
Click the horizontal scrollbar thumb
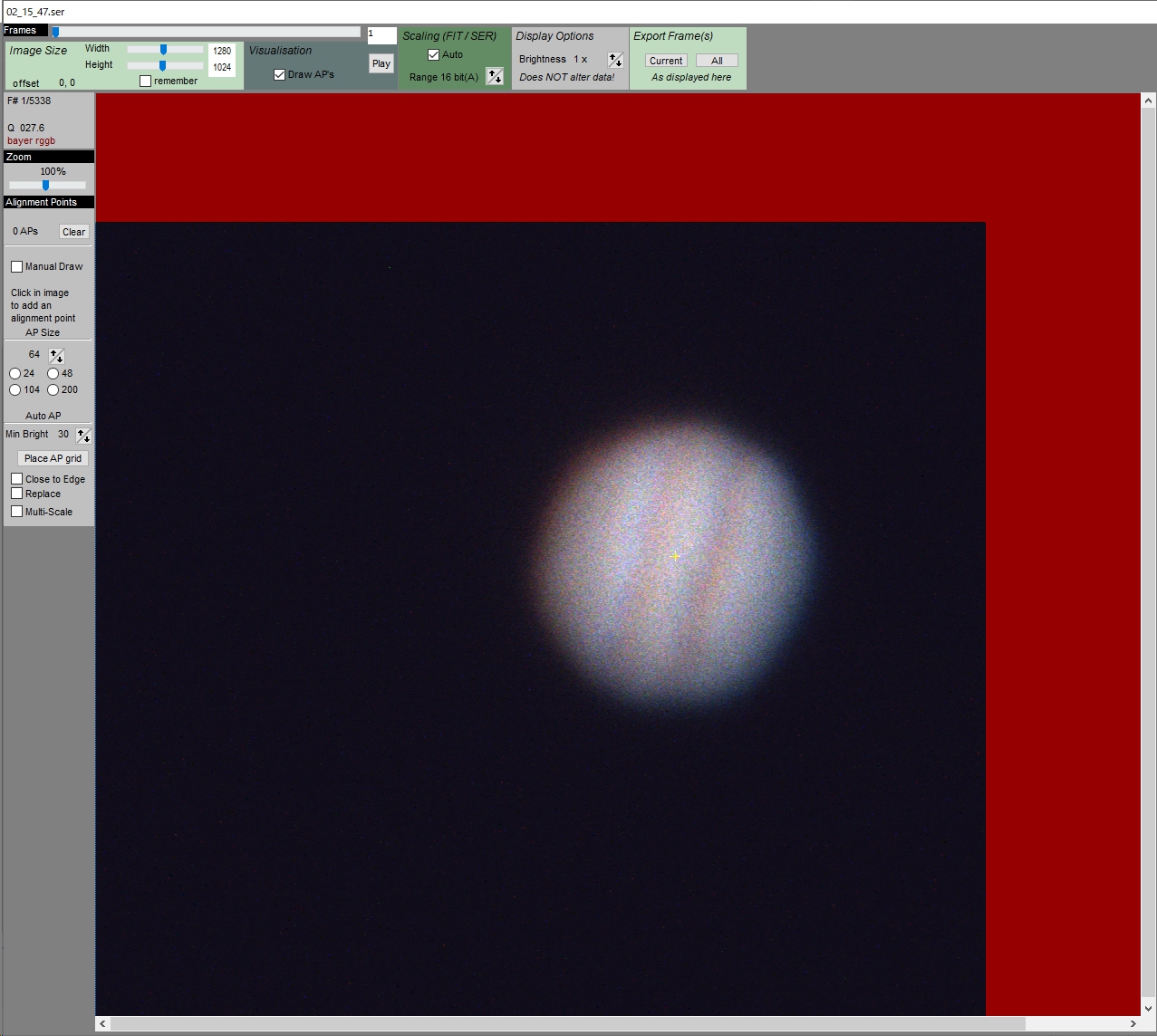click(567, 1023)
